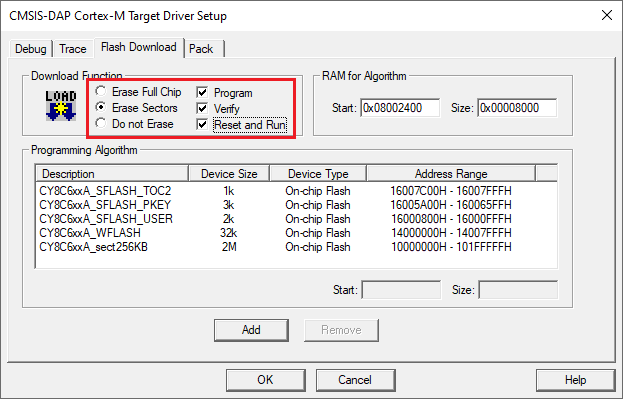Confirm settings with the OK button
Image resolution: width=623 pixels, height=399 pixels.
coord(265,380)
